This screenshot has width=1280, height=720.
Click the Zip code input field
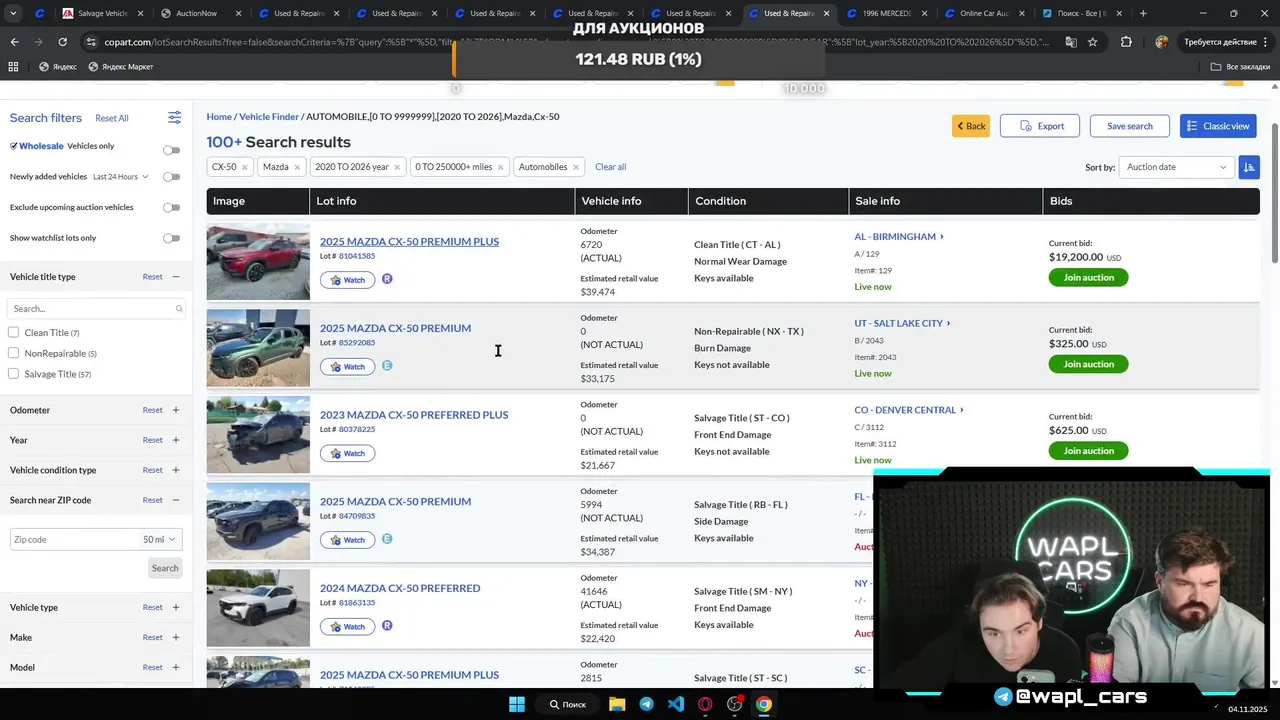click(x=75, y=539)
